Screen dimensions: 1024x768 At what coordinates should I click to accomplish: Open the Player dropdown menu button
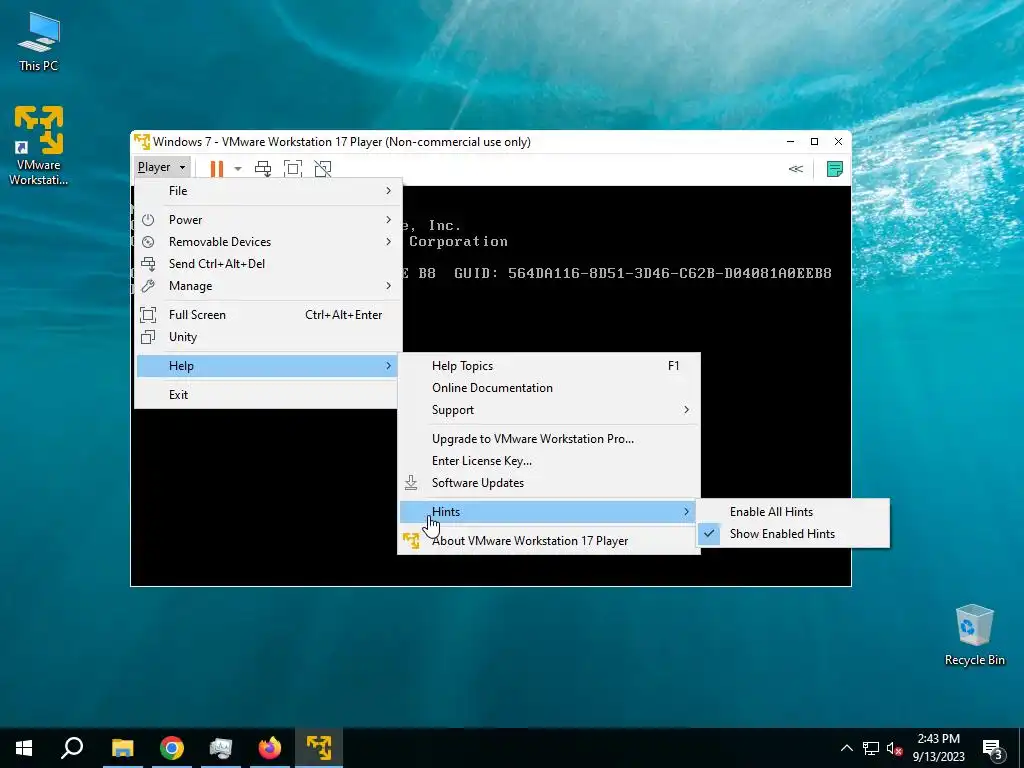162,167
